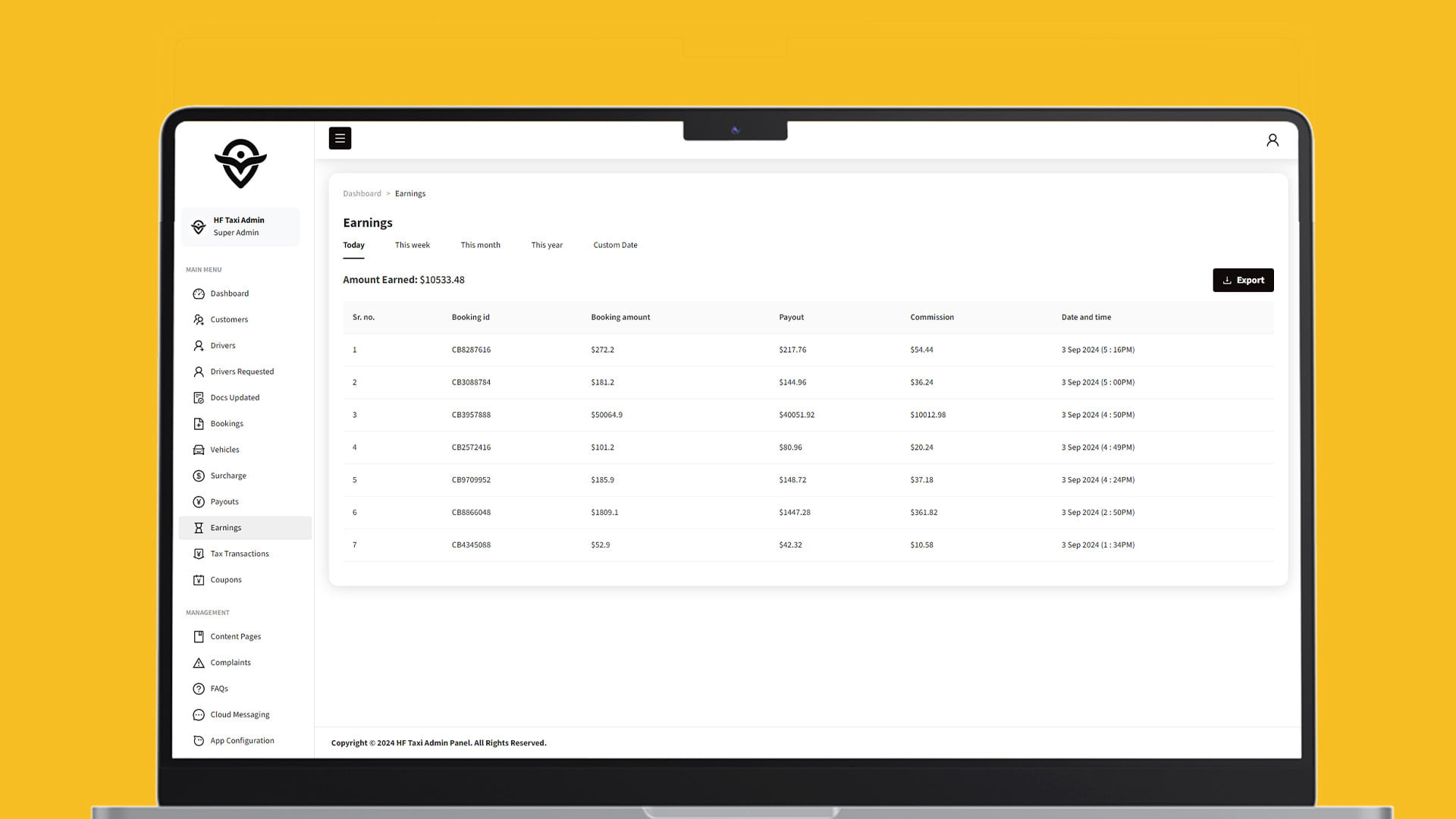Viewport: 1456px width, 819px height.
Task: Select the Surcharge dollar icon
Action: click(199, 476)
